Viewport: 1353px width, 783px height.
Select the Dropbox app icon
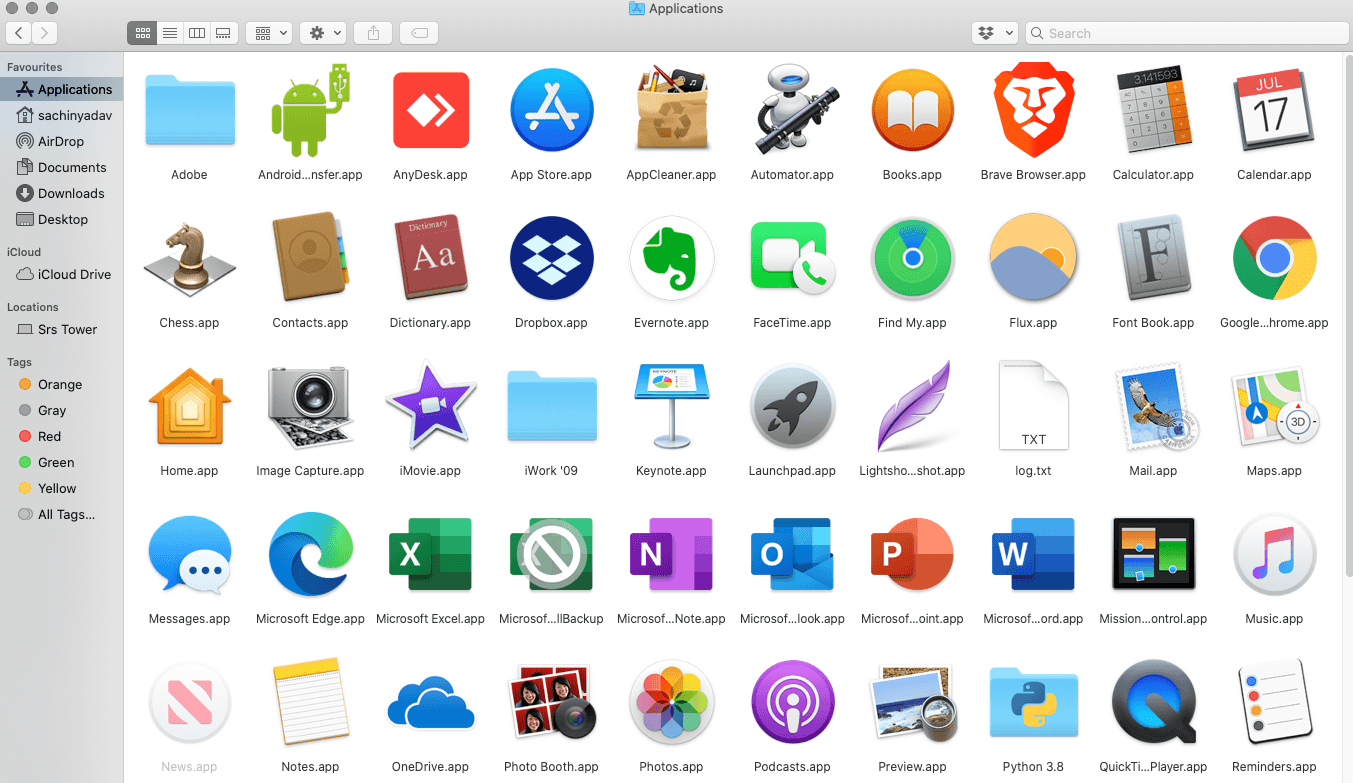pyautogui.click(x=552, y=258)
